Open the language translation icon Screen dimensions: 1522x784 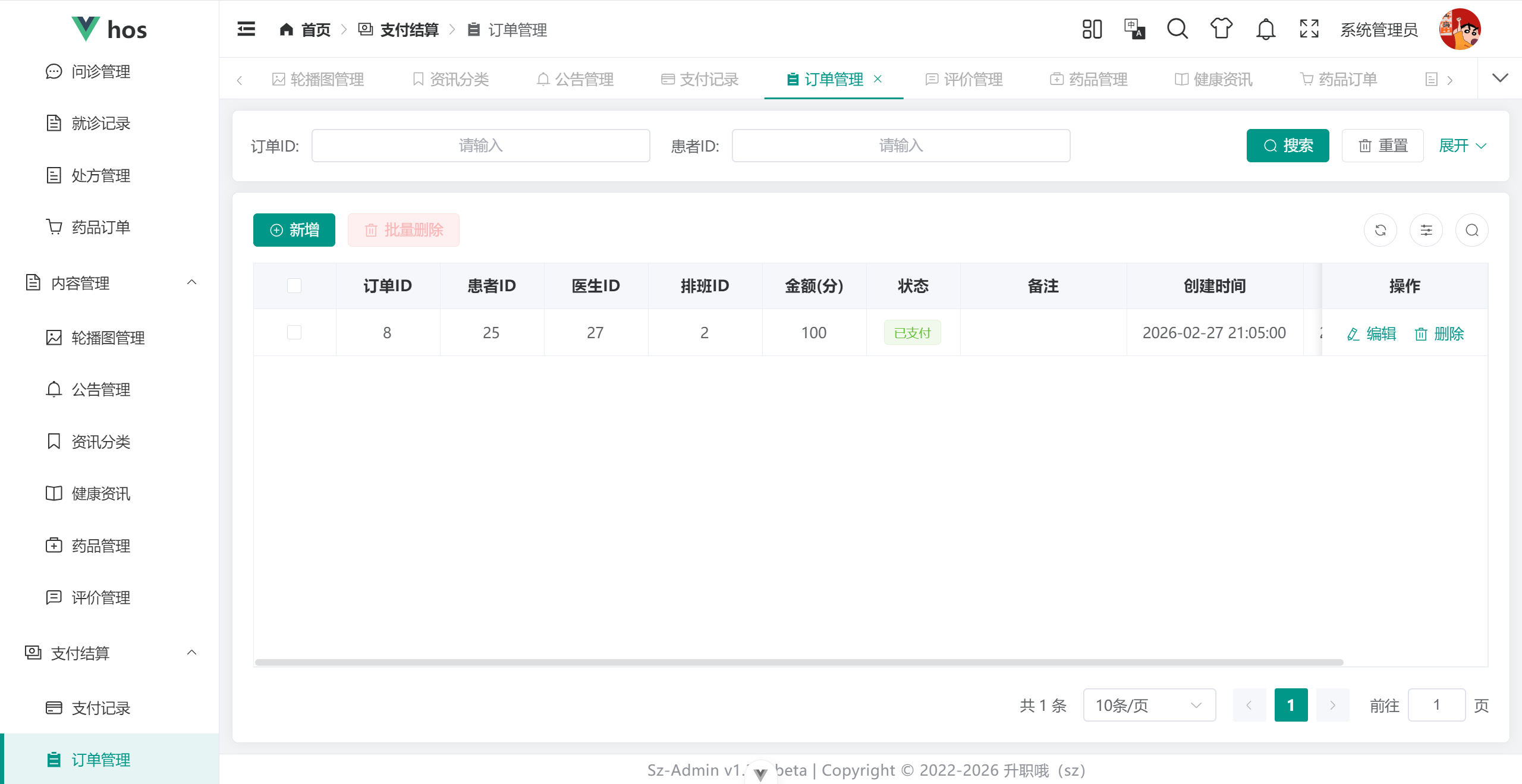click(x=1134, y=29)
